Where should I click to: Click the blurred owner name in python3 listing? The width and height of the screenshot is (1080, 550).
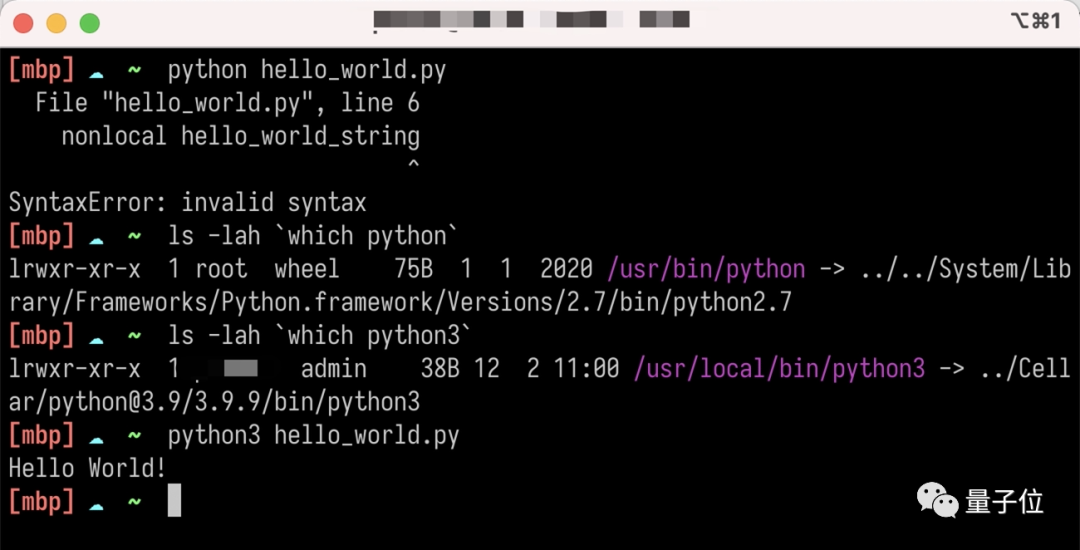tap(240, 370)
